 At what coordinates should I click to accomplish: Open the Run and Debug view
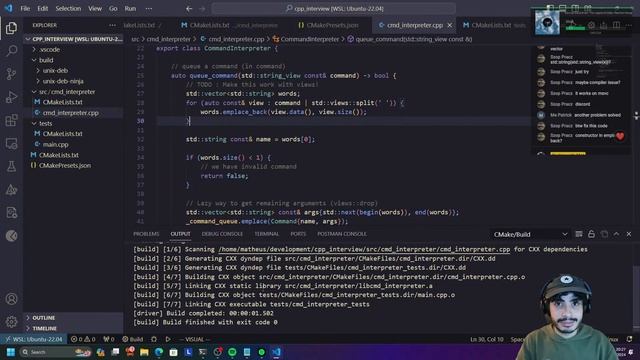pyautogui.click(x=11, y=97)
